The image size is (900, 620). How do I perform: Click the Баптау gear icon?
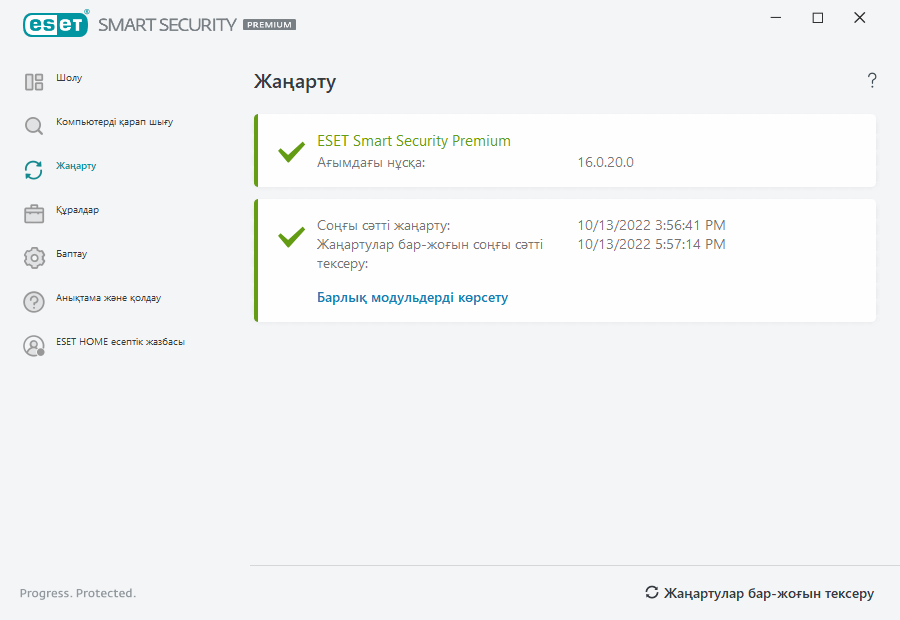tap(34, 258)
